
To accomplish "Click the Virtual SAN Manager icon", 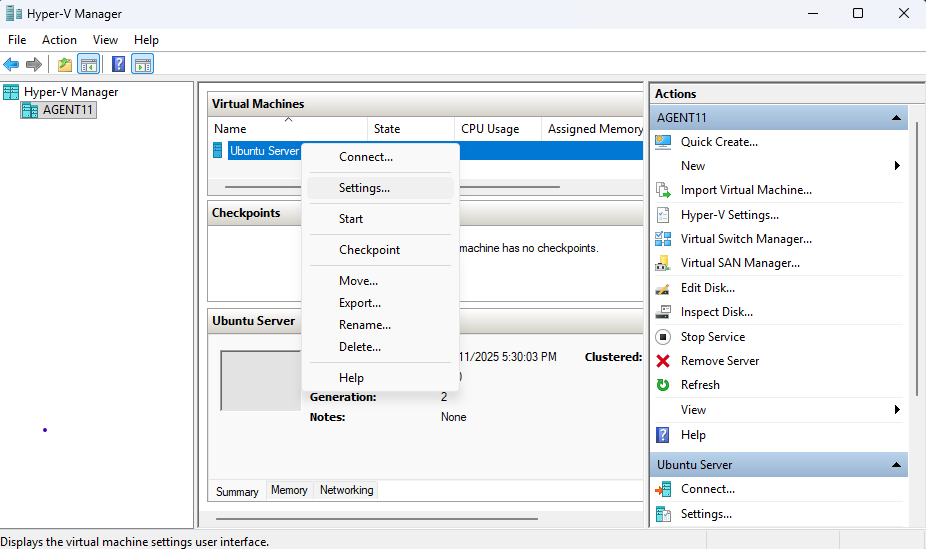I will coord(663,263).
